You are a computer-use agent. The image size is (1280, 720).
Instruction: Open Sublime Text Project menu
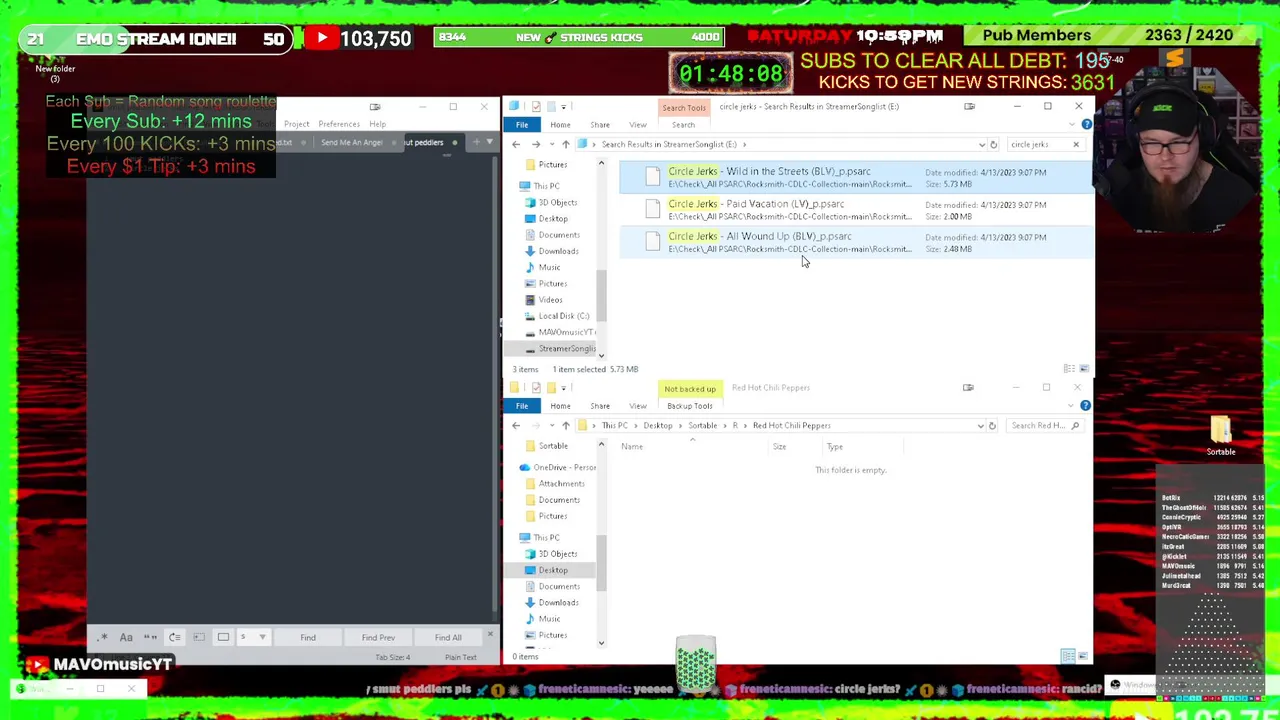click(296, 124)
